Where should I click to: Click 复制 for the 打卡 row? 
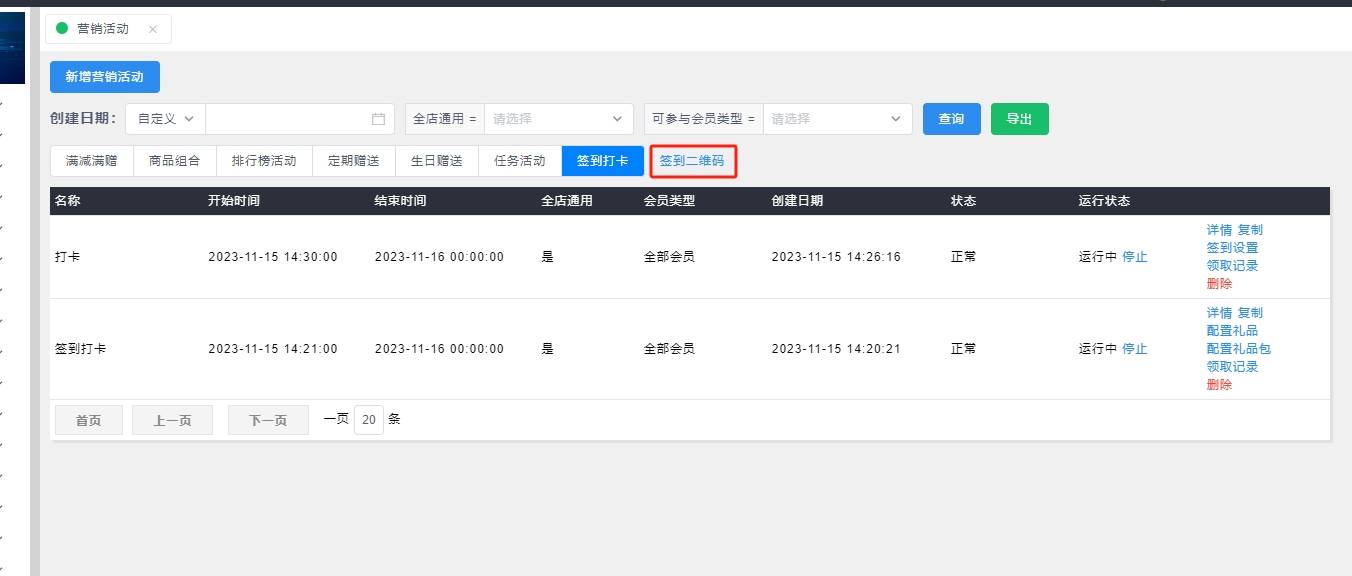(1250, 230)
